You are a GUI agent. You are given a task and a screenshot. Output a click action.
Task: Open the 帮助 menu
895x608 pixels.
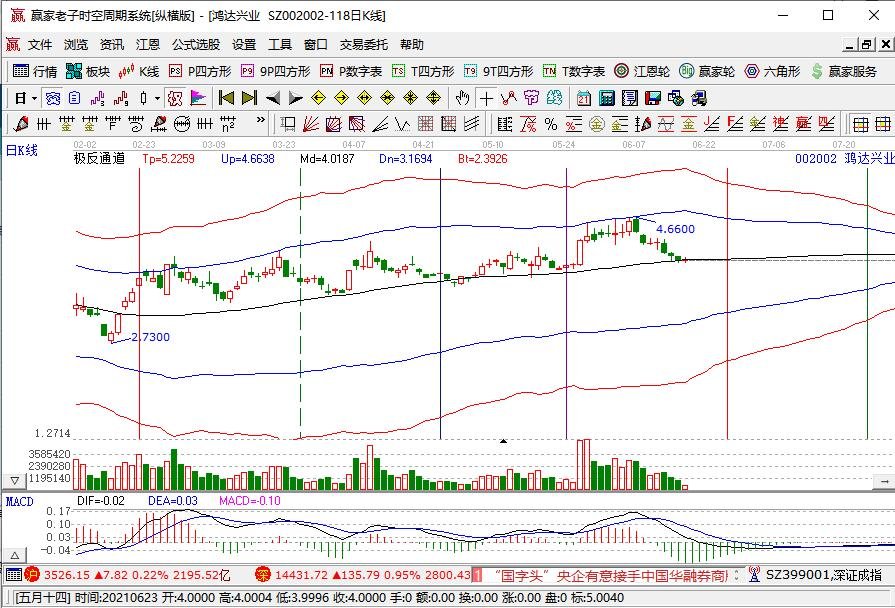(x=412, y=45)
